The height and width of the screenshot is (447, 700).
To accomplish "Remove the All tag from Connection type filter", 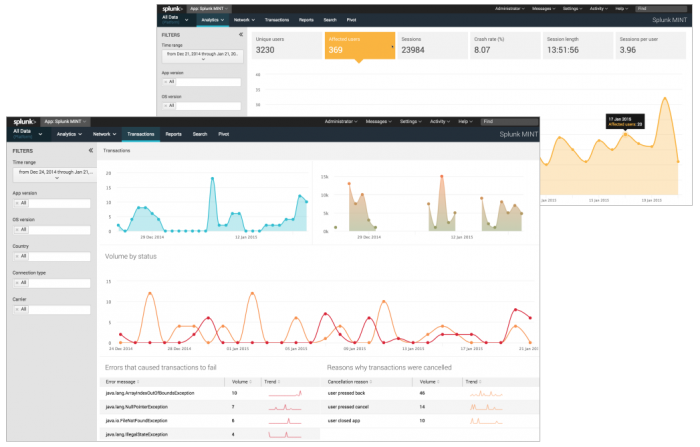I will coord(17,283).
